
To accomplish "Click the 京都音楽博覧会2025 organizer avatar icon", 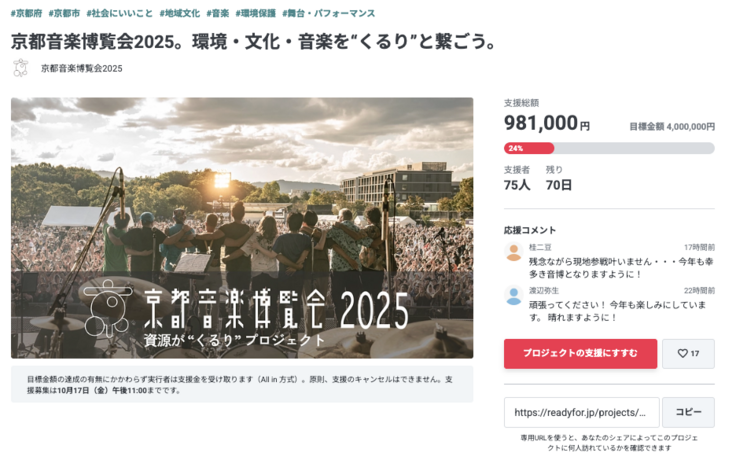I will [x=20, y=68].
